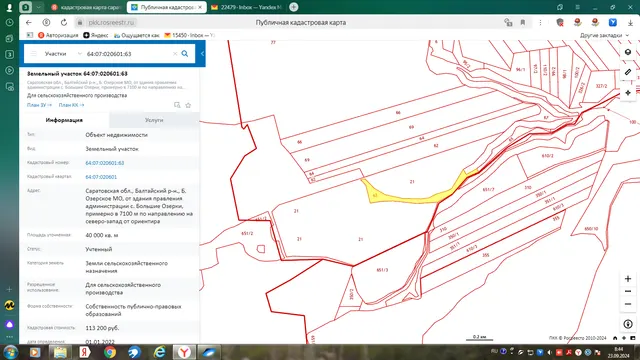Open the Windows Start button

point(10,352)
